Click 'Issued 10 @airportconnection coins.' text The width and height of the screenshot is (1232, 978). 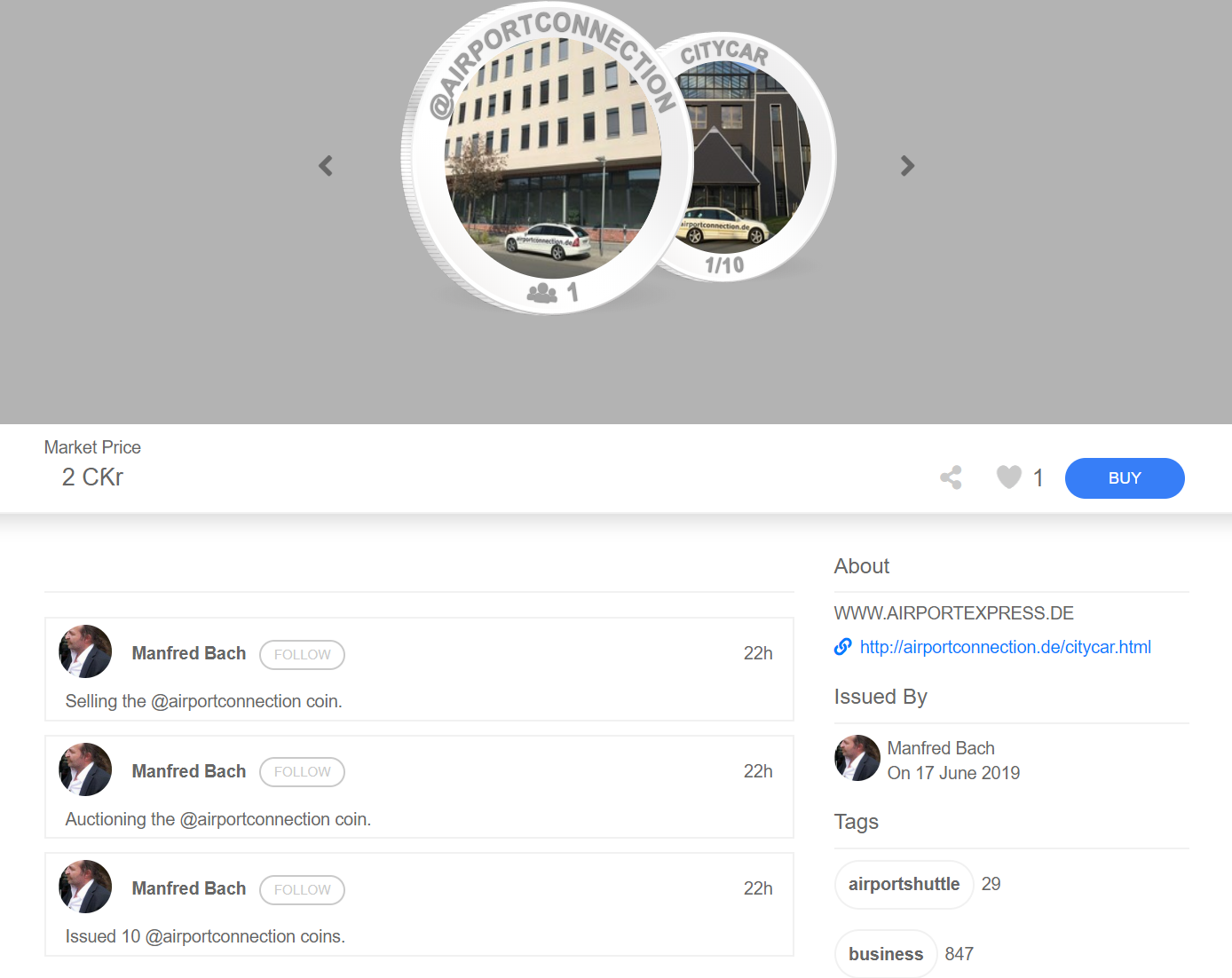point(205,936)
